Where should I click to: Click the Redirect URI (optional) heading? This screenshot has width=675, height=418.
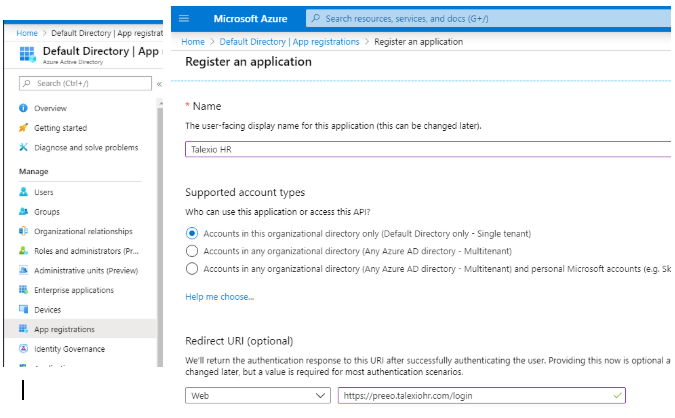click(x=239, y=341)
